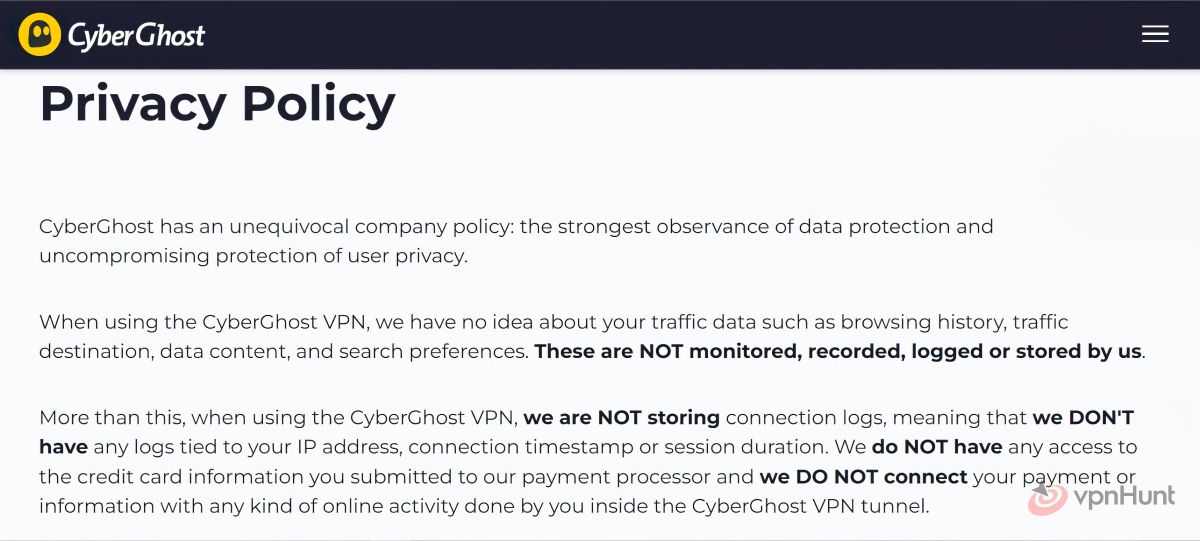Click the phrase "uncompromising protection of user privacy"
Screen dimensions: 1200x541
pyautogui.click(x=252, y=256)
